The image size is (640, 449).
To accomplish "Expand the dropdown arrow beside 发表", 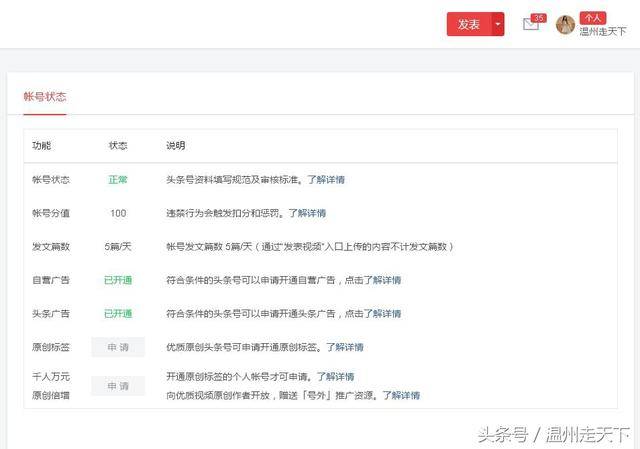I will point(498,25).
